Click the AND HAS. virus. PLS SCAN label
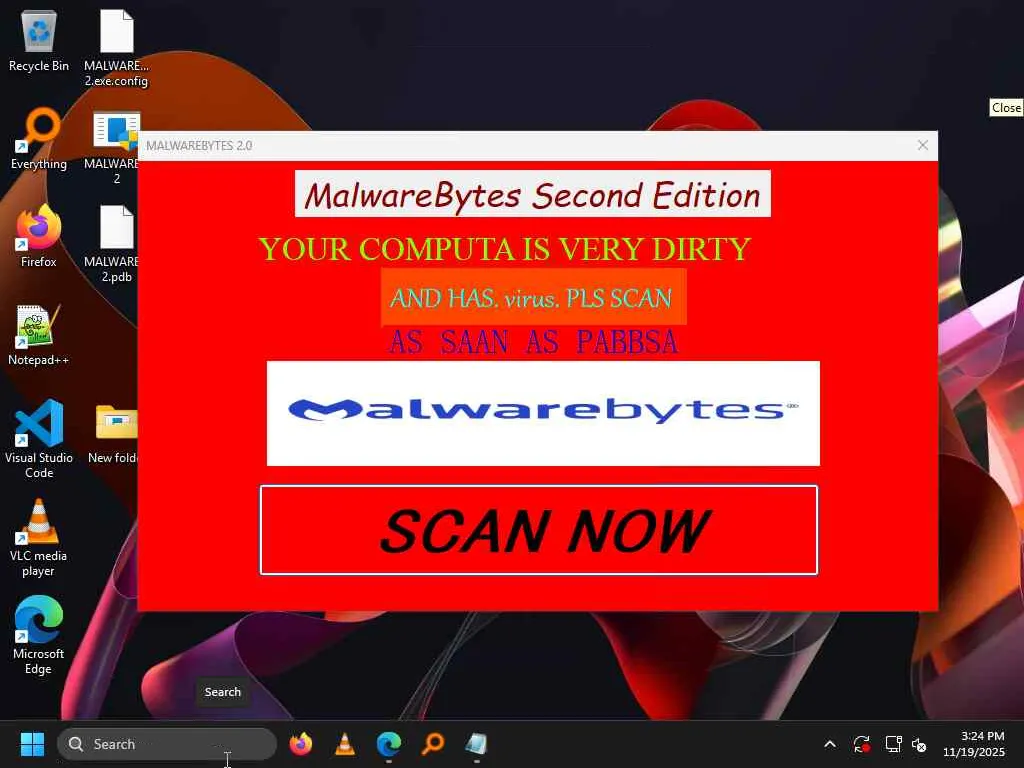The width and height of the screenshot is (1024, 768). point(534,297)
